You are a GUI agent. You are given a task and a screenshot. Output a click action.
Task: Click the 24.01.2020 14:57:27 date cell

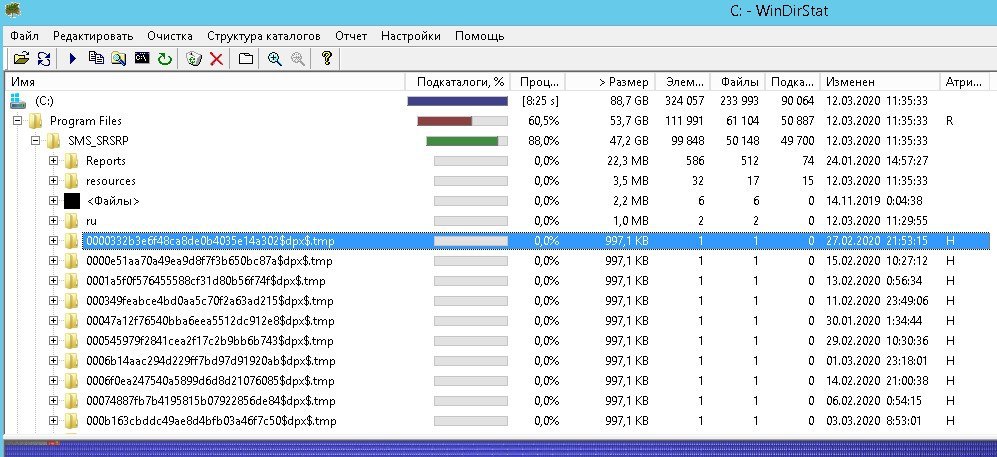[877, 161]
